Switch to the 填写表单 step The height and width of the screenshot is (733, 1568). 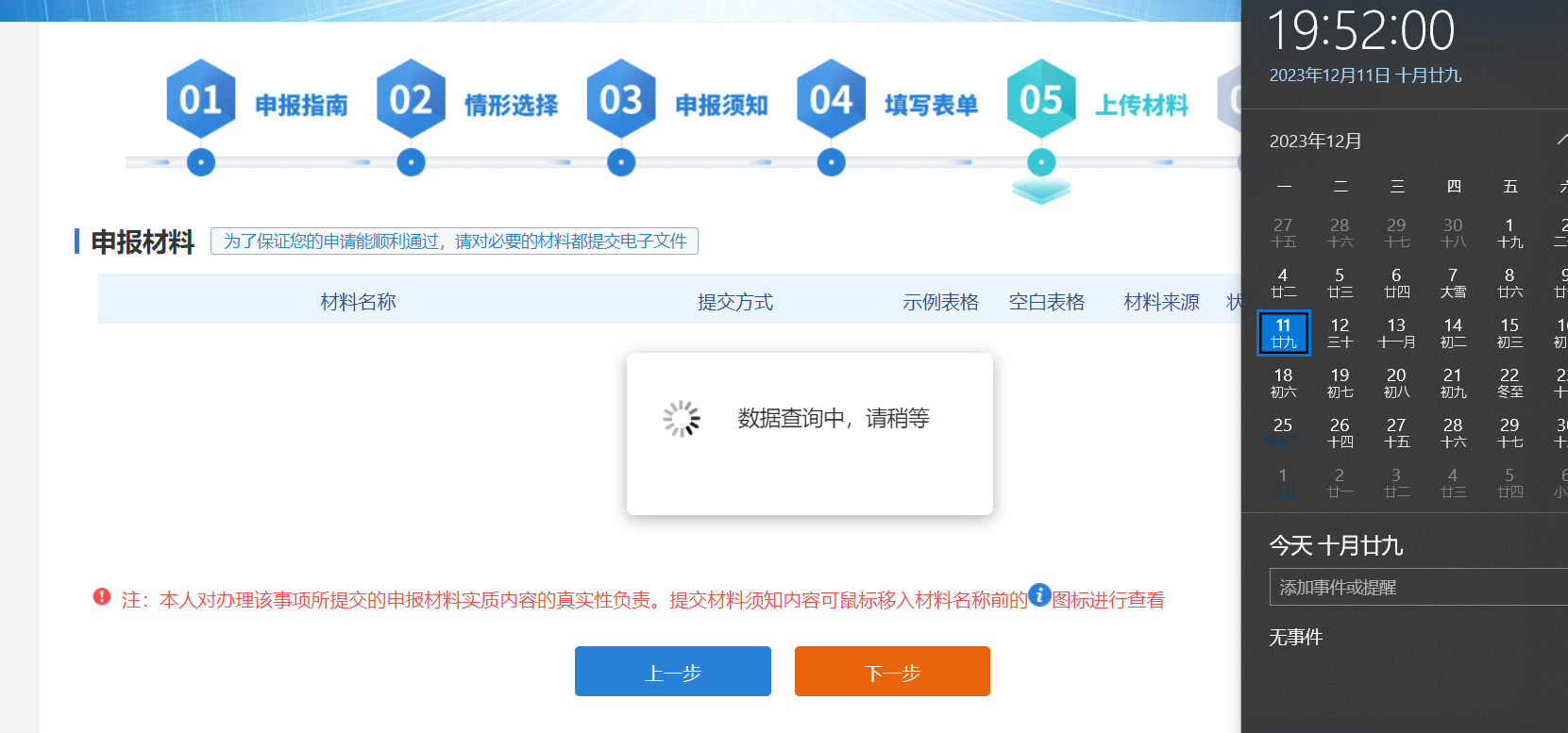pyautogui.click(x=931, y=105)
